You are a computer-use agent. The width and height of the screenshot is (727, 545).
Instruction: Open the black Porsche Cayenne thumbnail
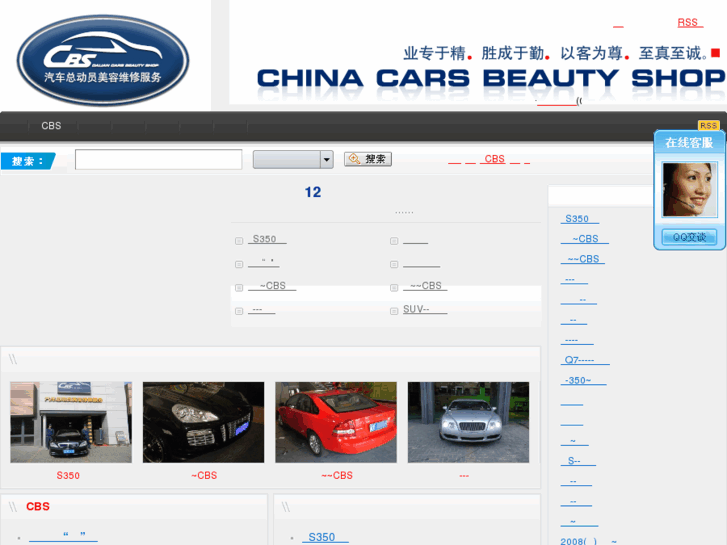click(x=204, y=422)
